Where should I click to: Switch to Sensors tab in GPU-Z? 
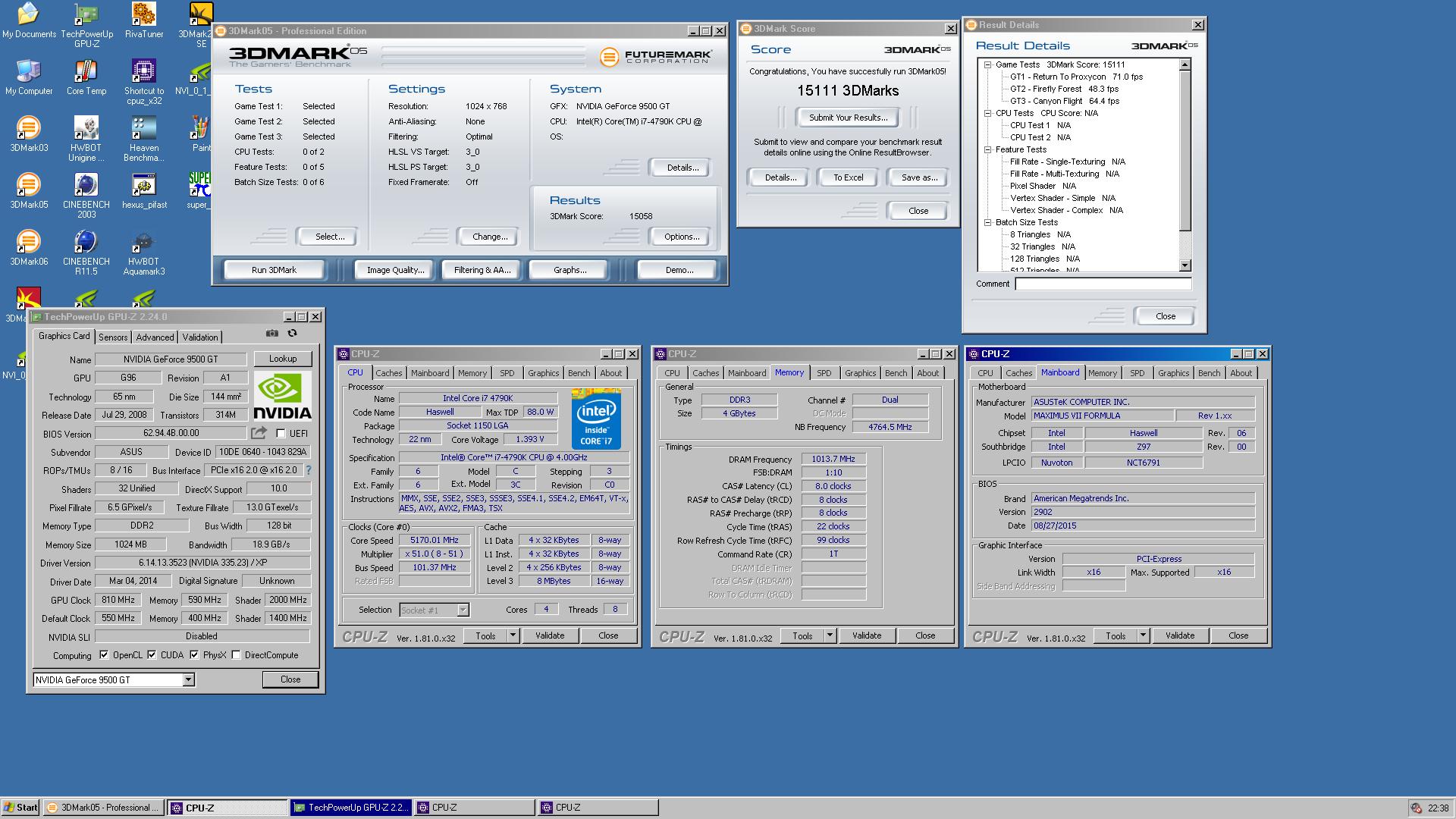(113, 337)
